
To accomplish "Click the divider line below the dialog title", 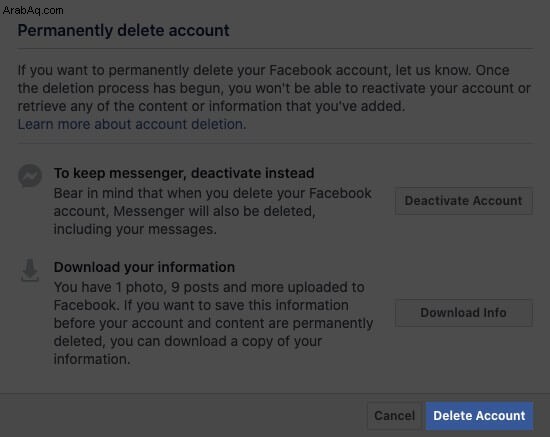I will [275, 49].
